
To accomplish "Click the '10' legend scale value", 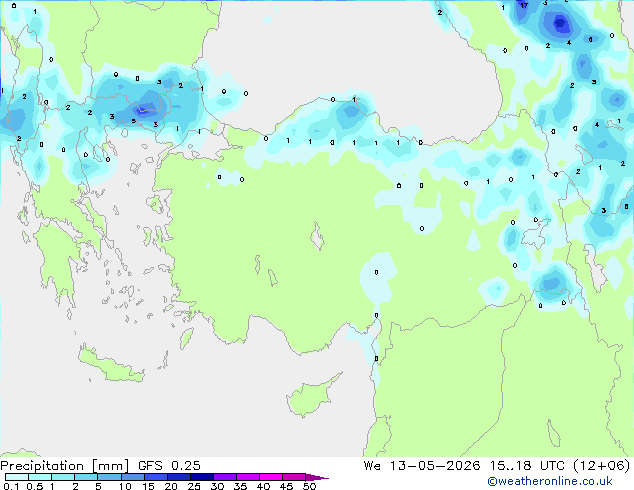I will pyautogui.click(x=125, y=486).
